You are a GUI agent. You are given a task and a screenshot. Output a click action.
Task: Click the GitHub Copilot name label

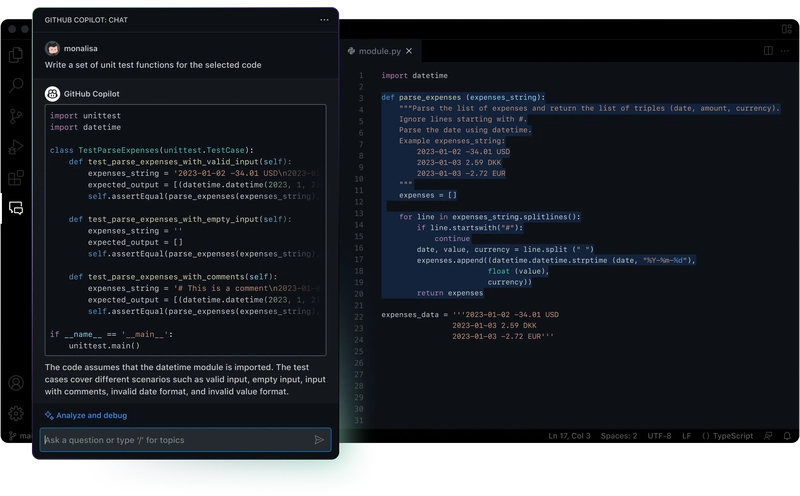91,94
